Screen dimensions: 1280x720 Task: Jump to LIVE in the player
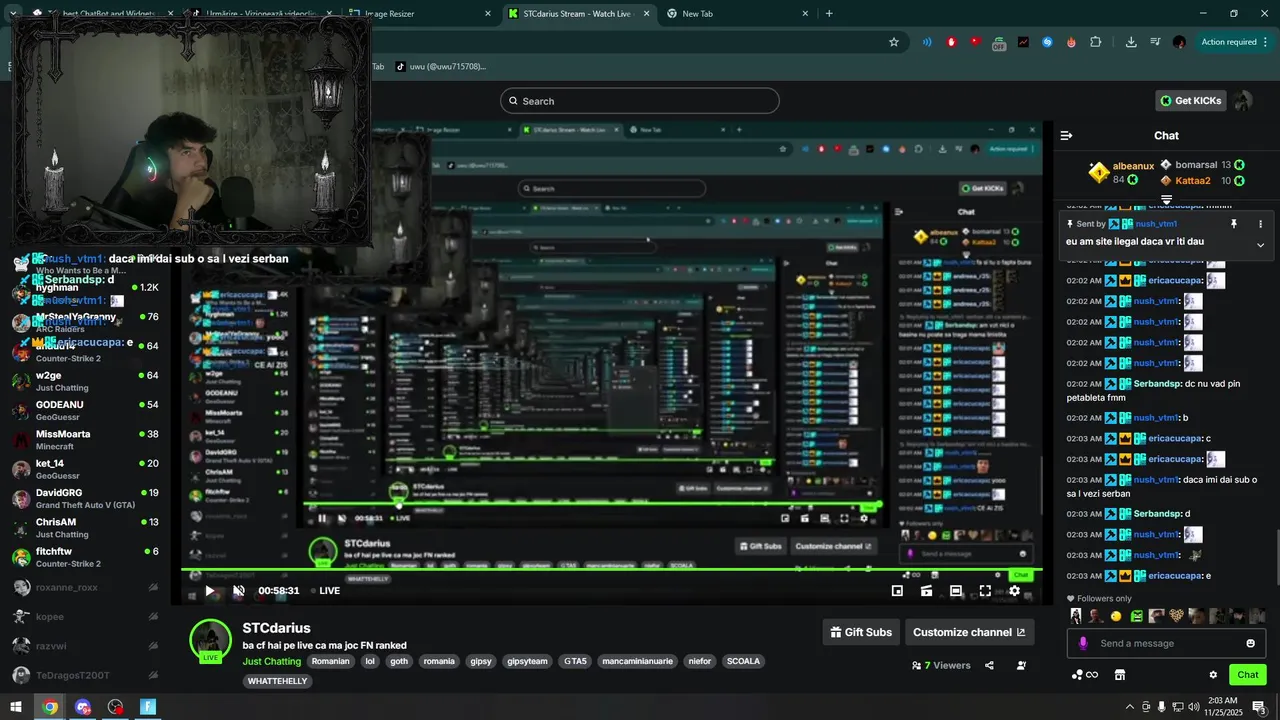tap(326, 591)
